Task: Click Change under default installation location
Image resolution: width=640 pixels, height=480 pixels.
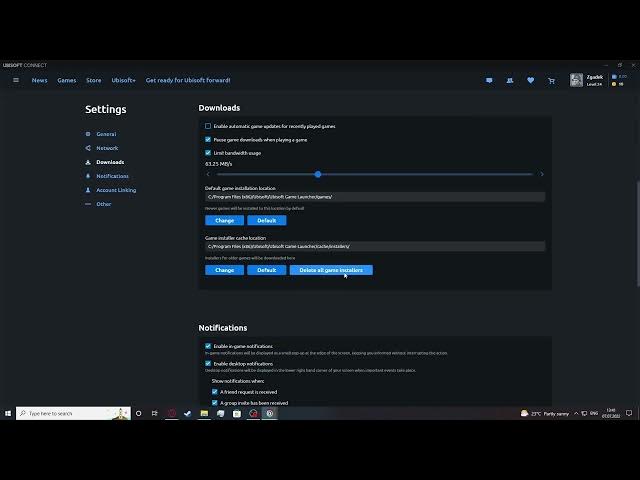Action: click(x=224, y=220)
